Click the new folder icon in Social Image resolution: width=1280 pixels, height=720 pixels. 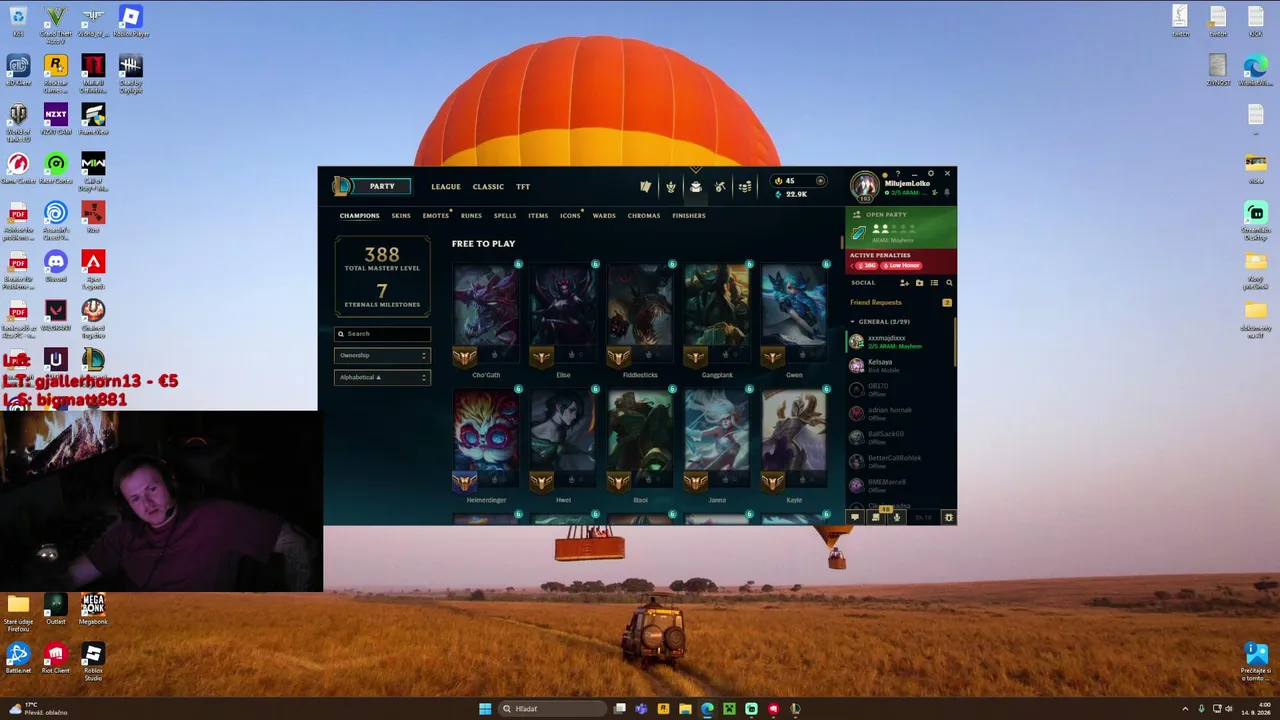click(x=920, y=283)
